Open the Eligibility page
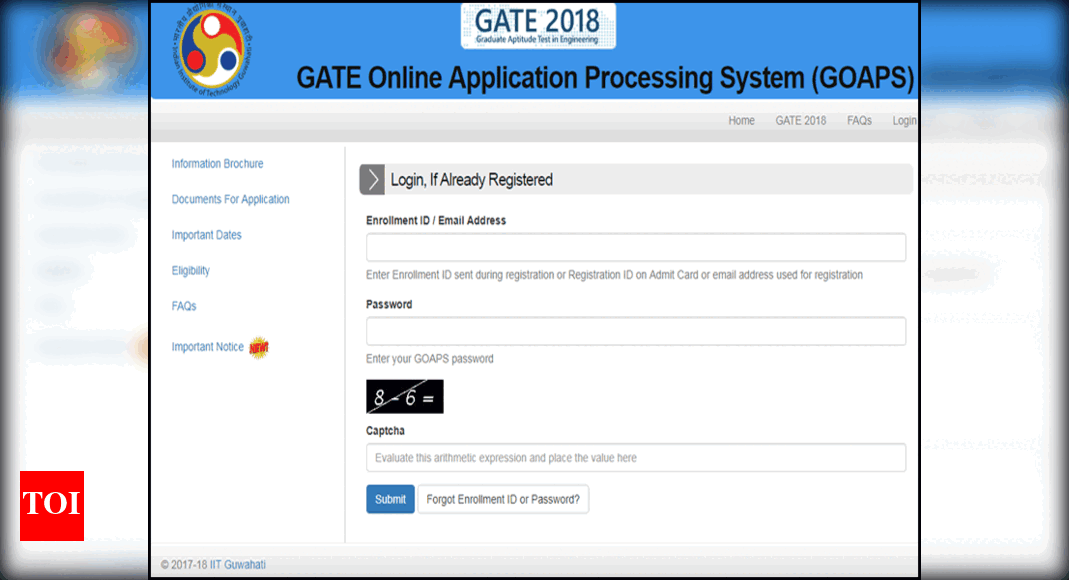 (x=190, y=270)
